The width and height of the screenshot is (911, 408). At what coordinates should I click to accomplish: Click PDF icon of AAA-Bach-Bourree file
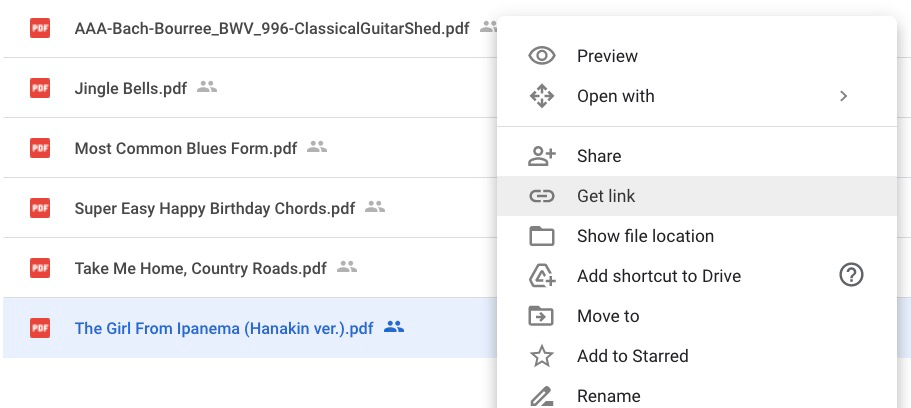(40, 28)
